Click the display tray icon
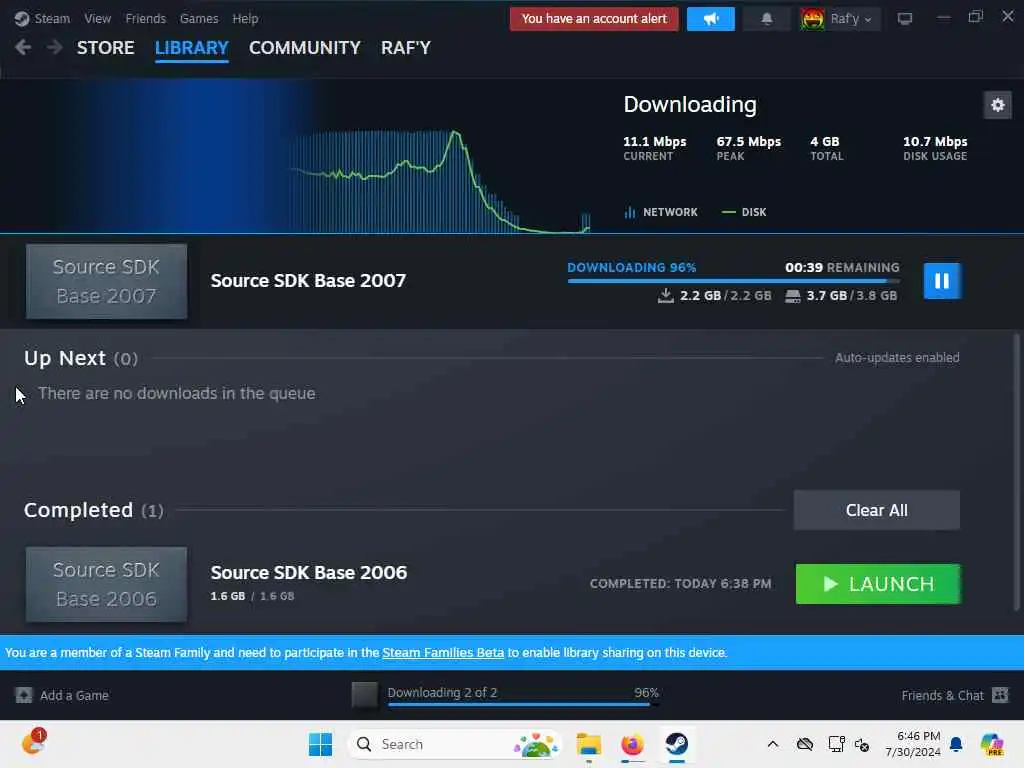Viewport: 1024px width, 768px height. coord(836,744)
